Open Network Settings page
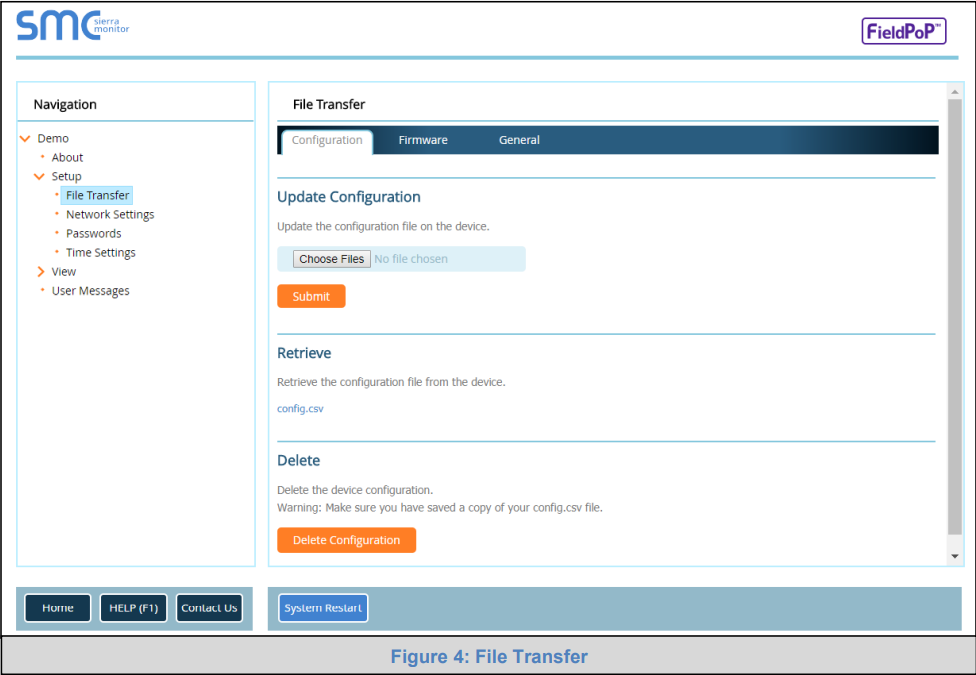The width and height of the screenshot is (976, 675). tap(110, 215)
